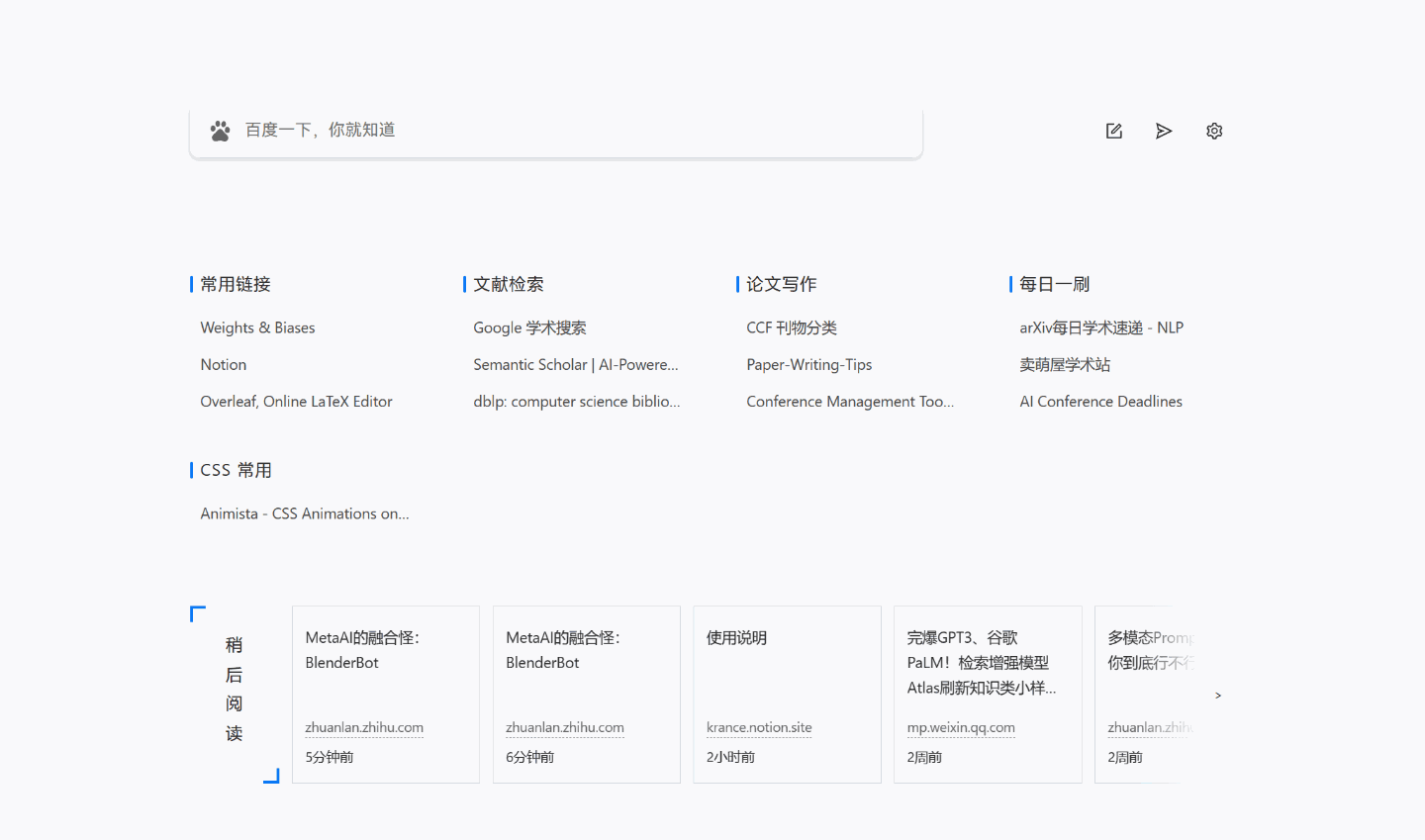The width and height of the screenshot is (1425, 840).
Task: Open Weights & Biases link
Action: [x=257, y=327]
